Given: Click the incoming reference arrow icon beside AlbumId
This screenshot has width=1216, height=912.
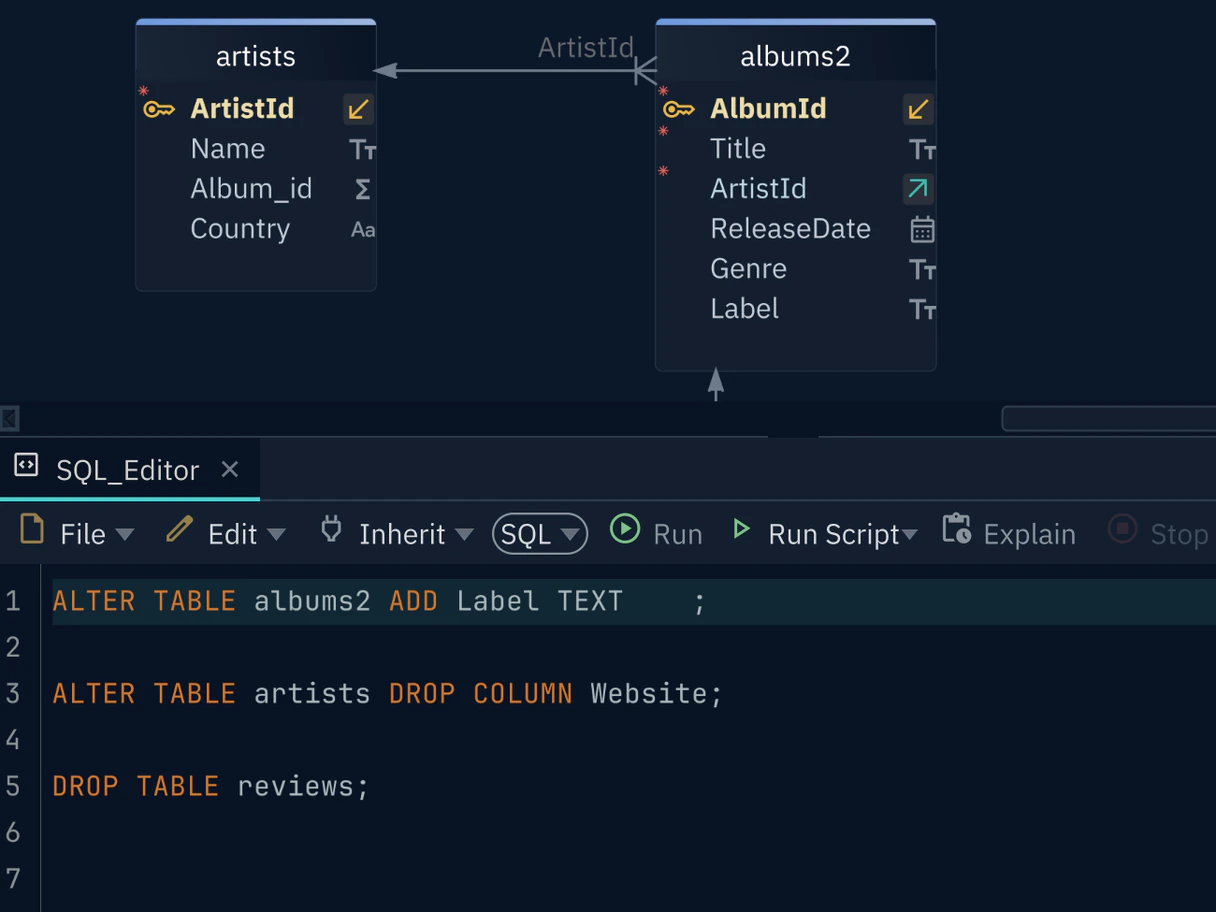Looking at the screenshot, I should pos(918,109).
